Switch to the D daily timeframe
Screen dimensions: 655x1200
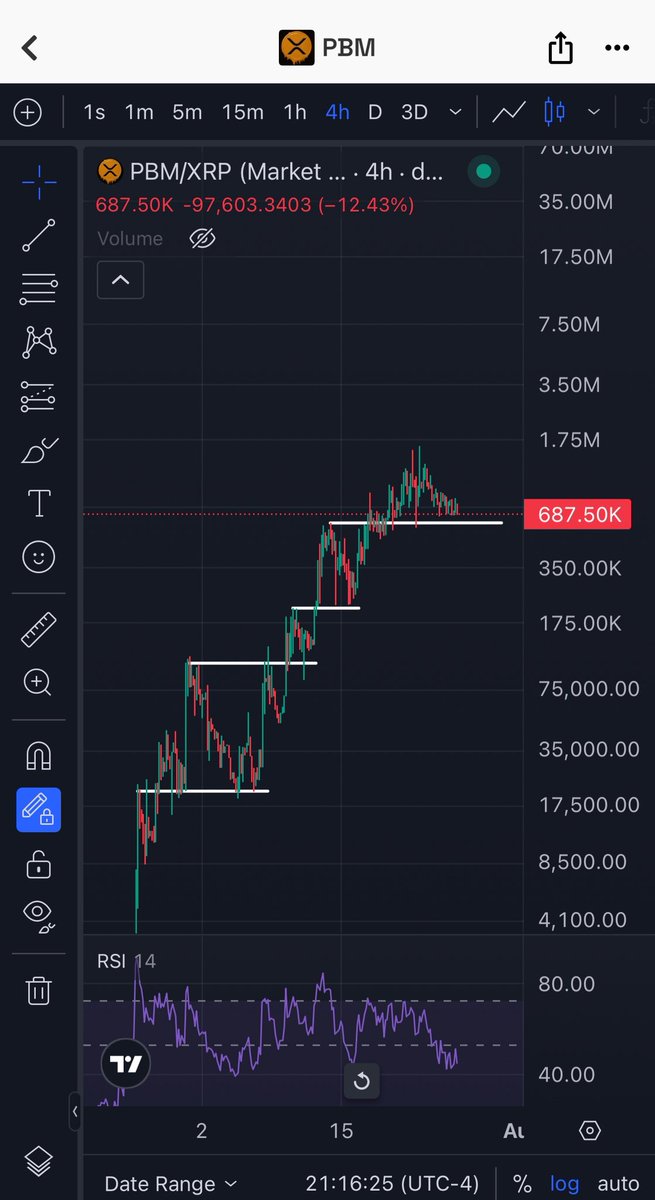375,112
